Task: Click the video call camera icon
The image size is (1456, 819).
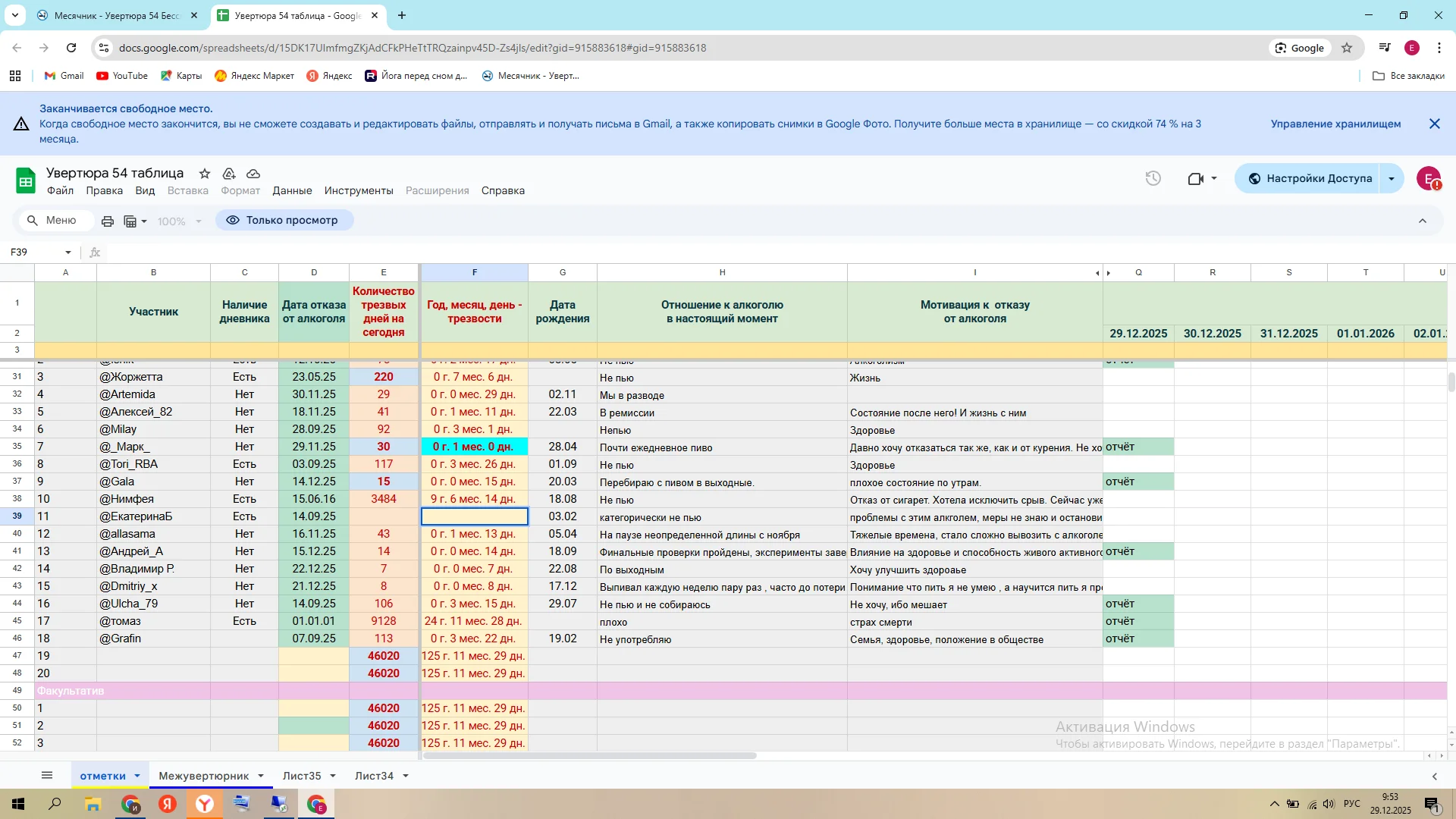Action: [1196, 179]
